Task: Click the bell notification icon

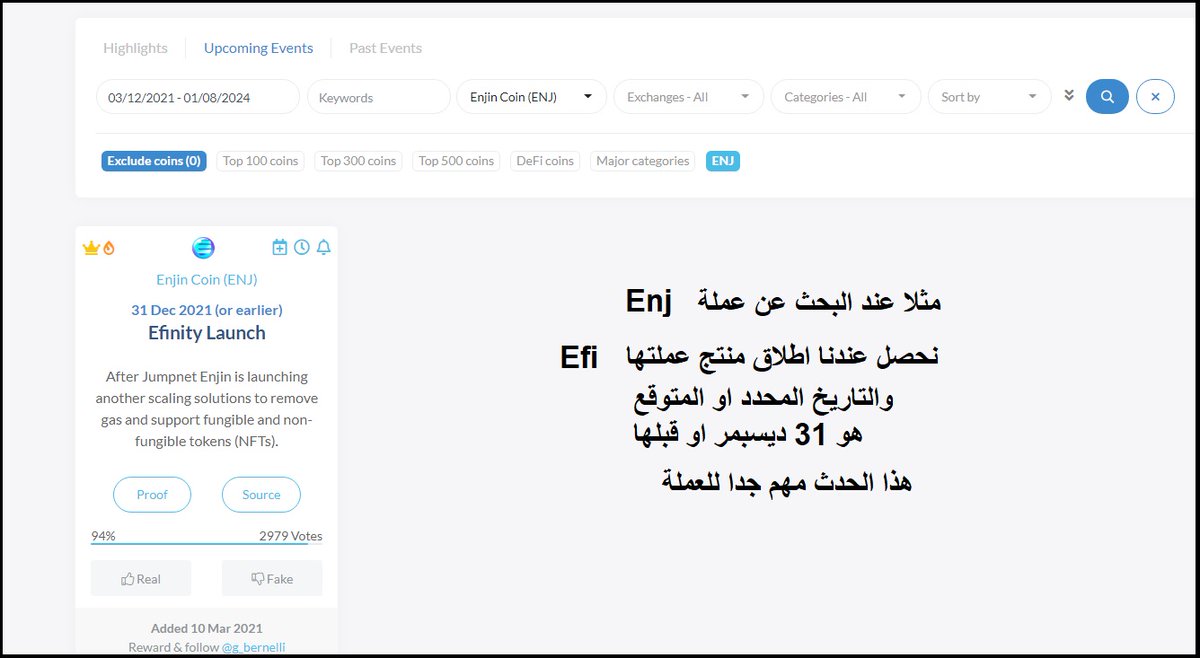Action: coord(323,247)
